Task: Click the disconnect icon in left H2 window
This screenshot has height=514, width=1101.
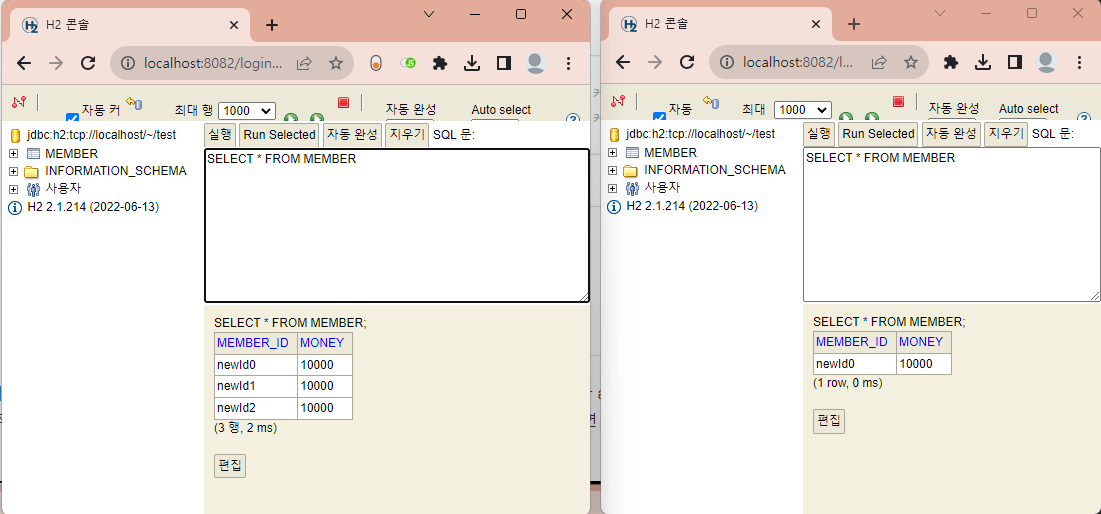Action: tap(18, 102)
